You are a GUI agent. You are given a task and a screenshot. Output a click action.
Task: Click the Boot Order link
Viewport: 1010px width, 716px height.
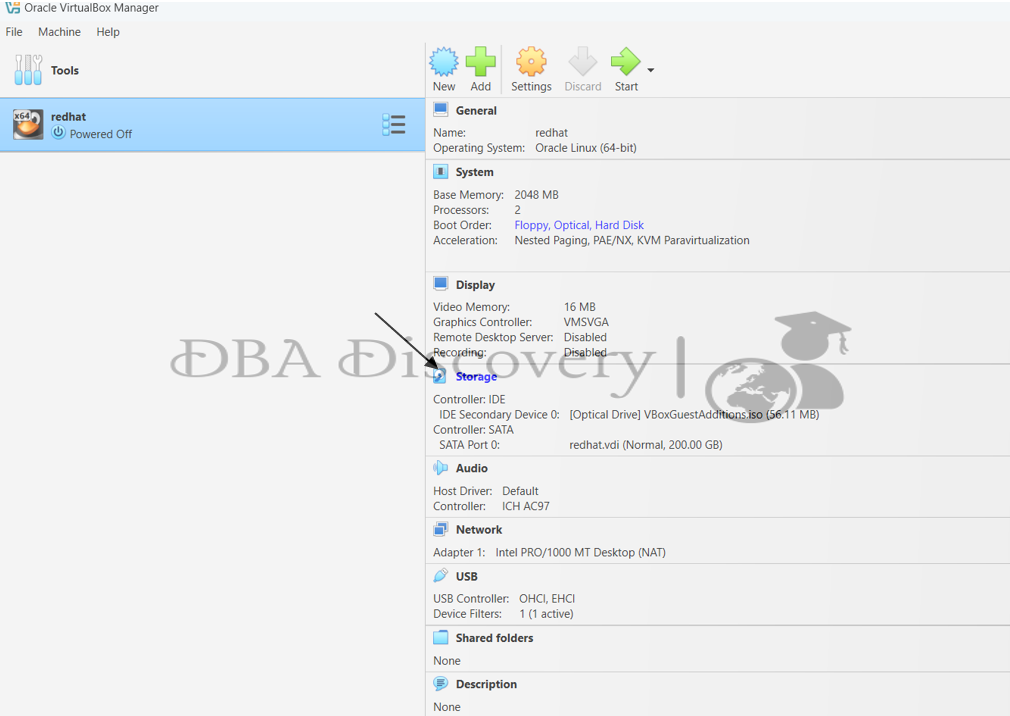tap(579, 225)
